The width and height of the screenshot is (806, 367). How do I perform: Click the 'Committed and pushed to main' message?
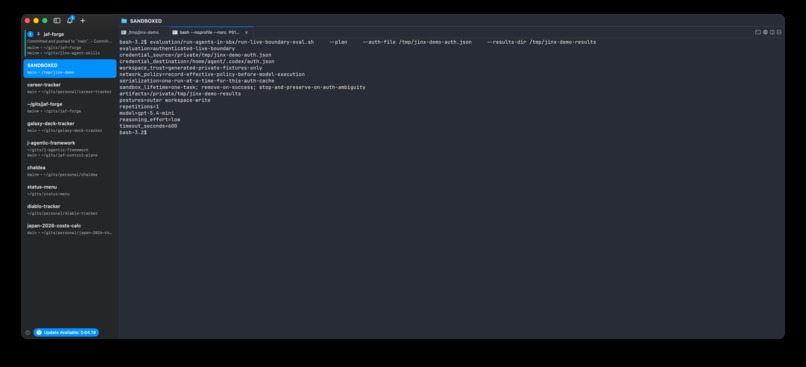69,41
